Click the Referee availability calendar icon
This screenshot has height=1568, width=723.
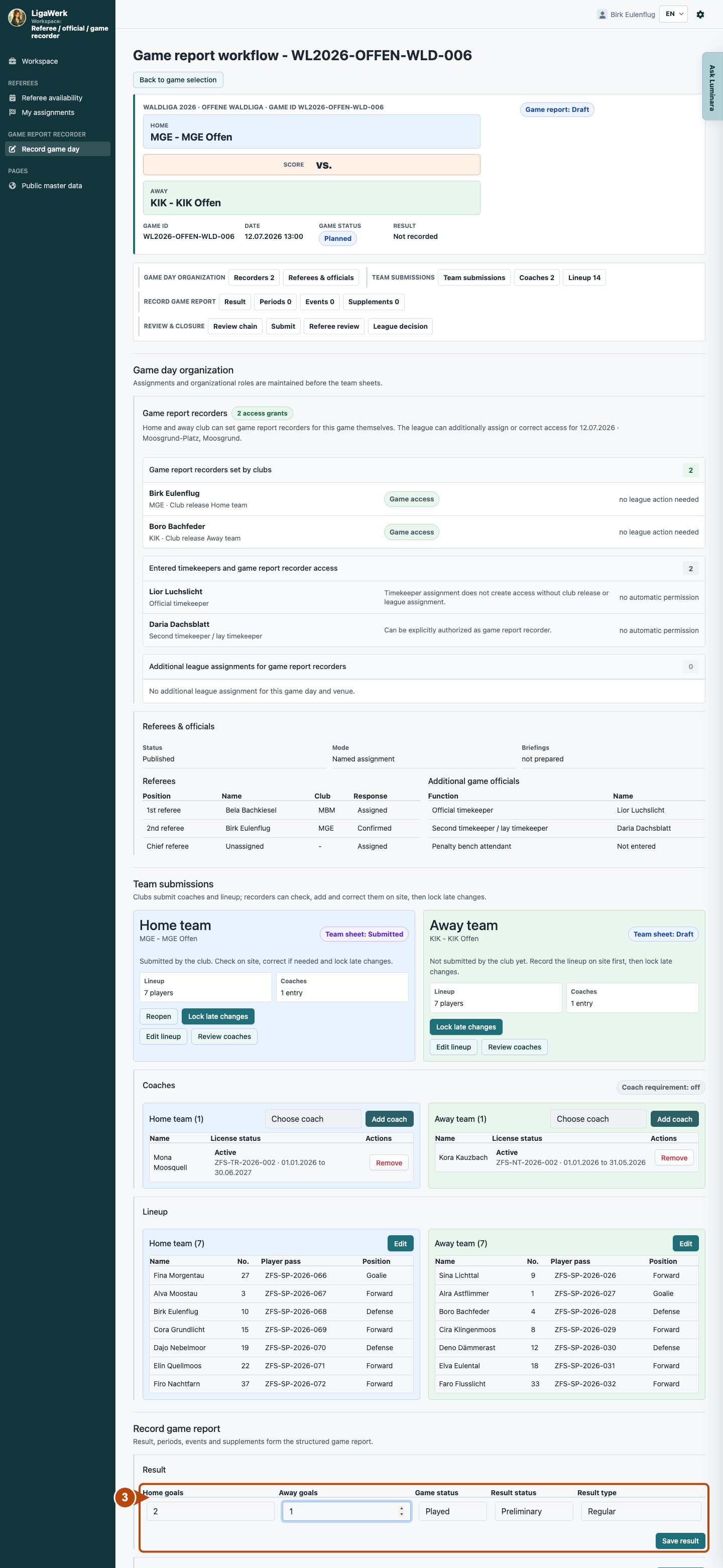(12, 98)
